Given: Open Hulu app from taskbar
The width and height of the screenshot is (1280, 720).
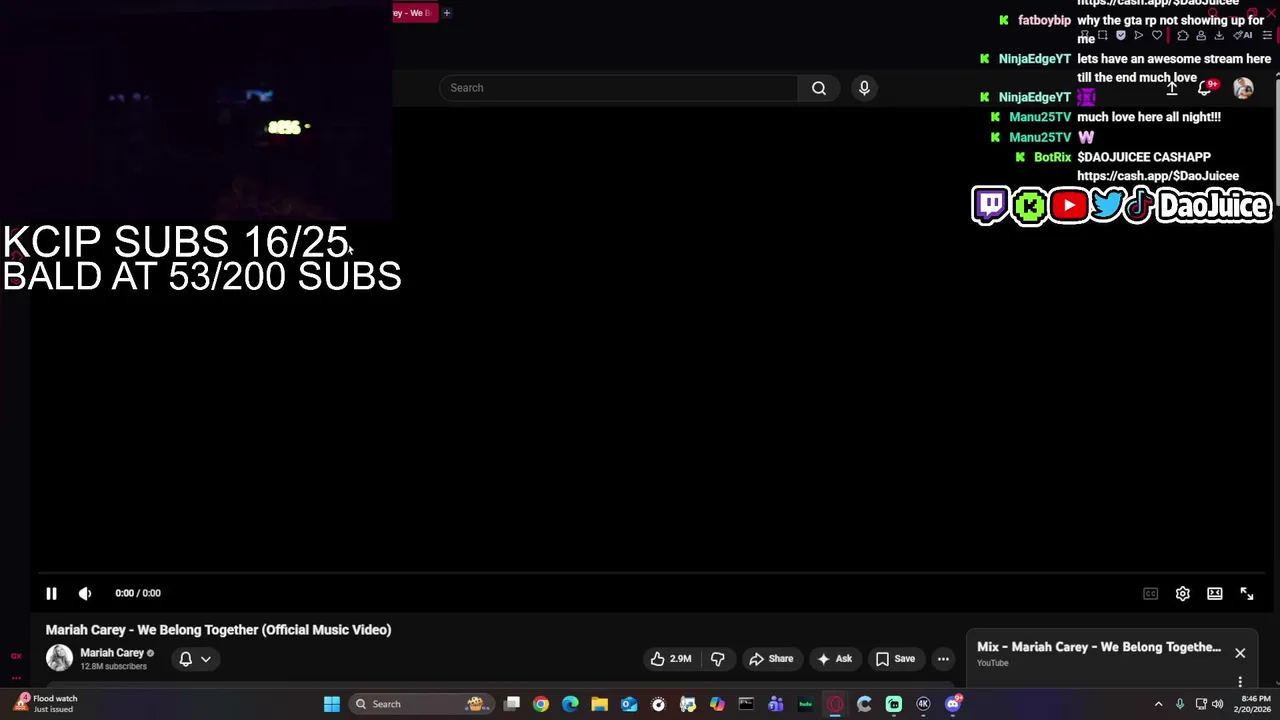Looking at the screenshot, I should pos(805,704).
